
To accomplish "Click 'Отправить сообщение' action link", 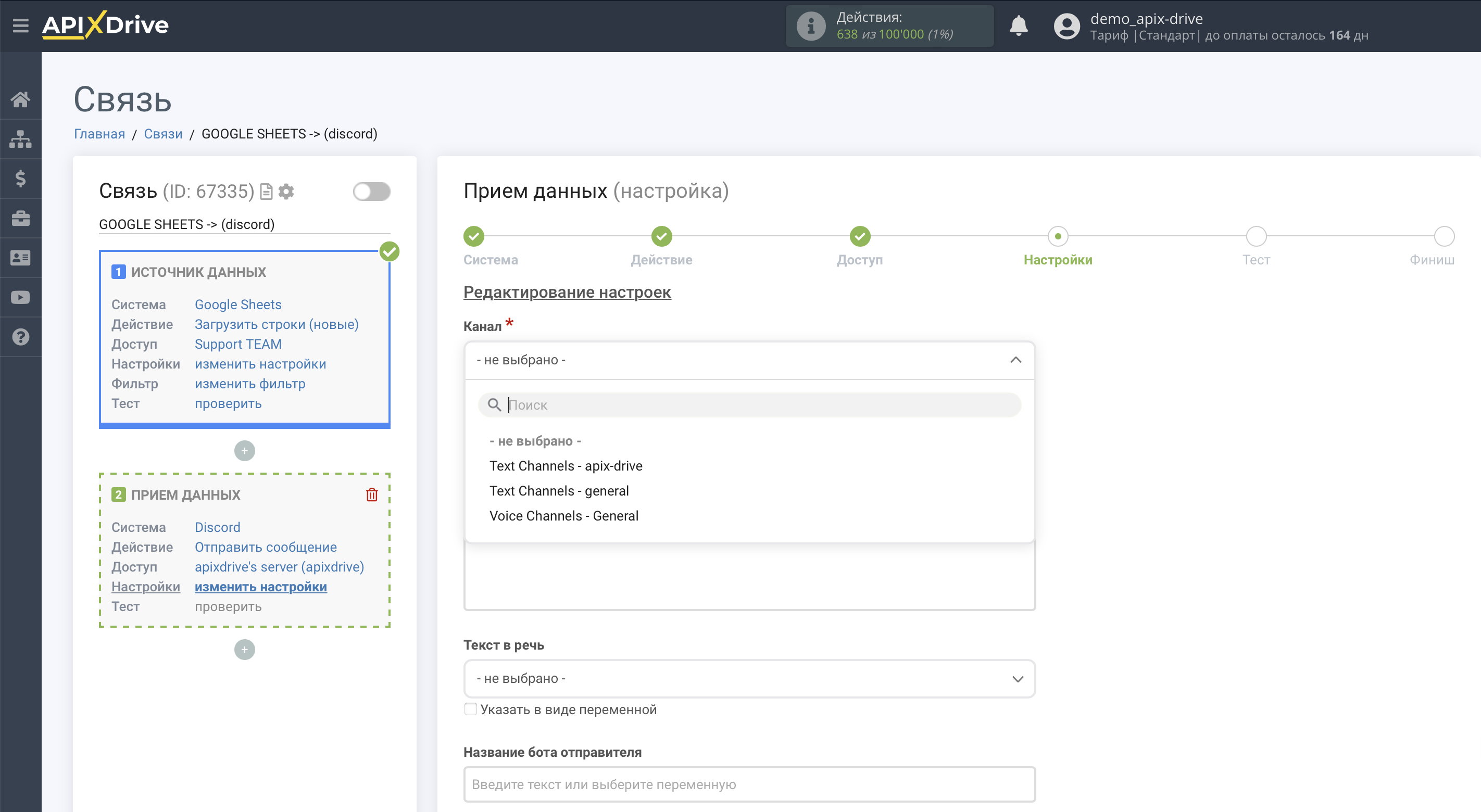I will coord(266,548).
